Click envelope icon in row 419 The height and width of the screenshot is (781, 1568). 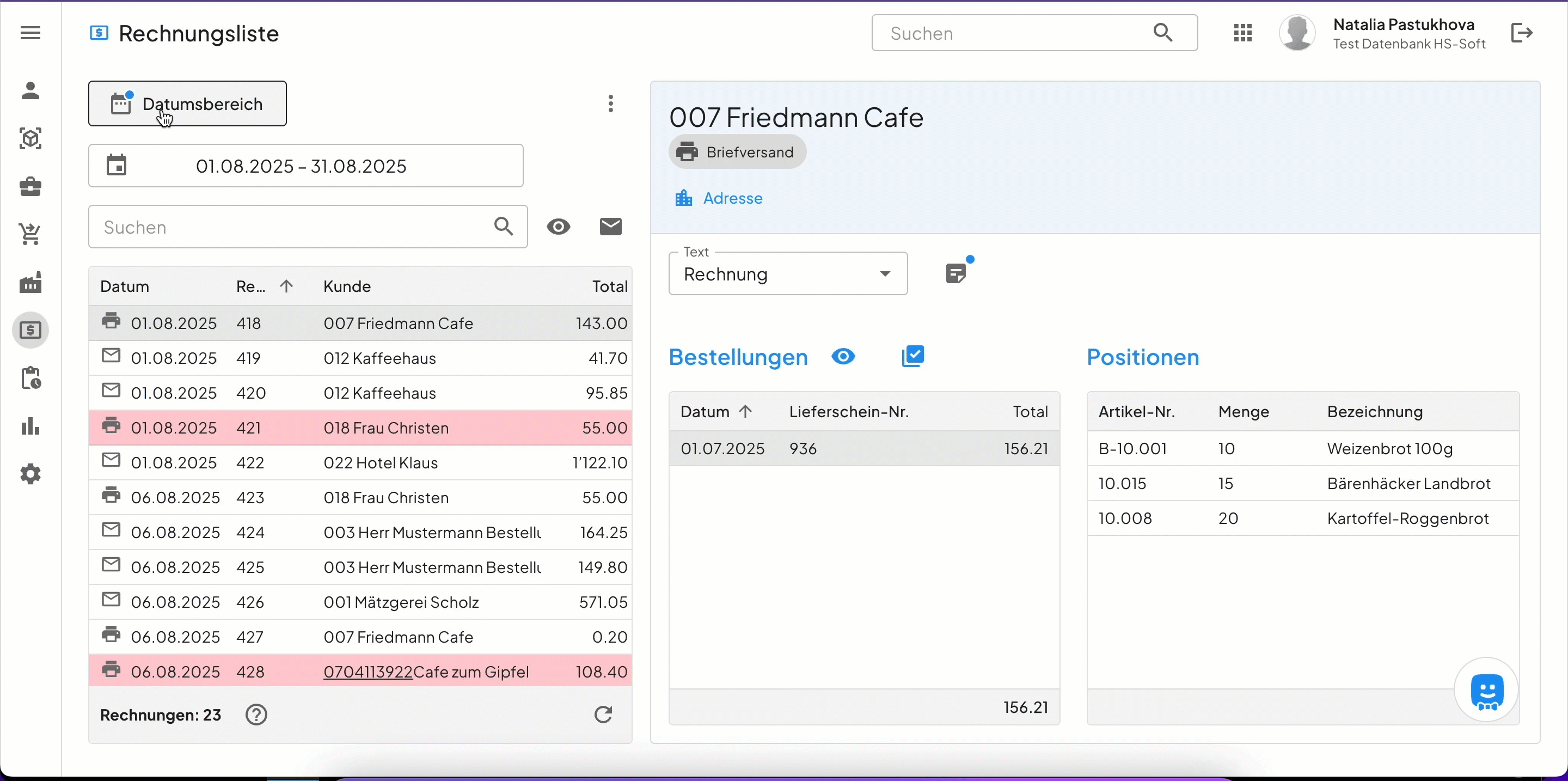(x=111, y=356)
